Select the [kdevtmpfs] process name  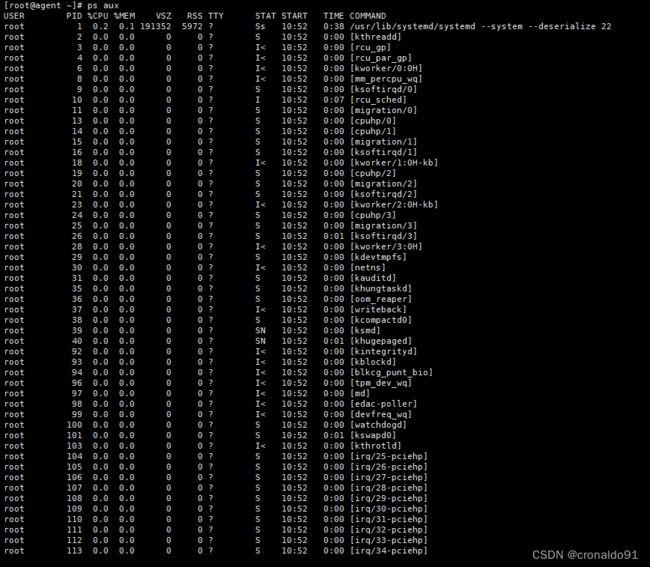[378, 257]
